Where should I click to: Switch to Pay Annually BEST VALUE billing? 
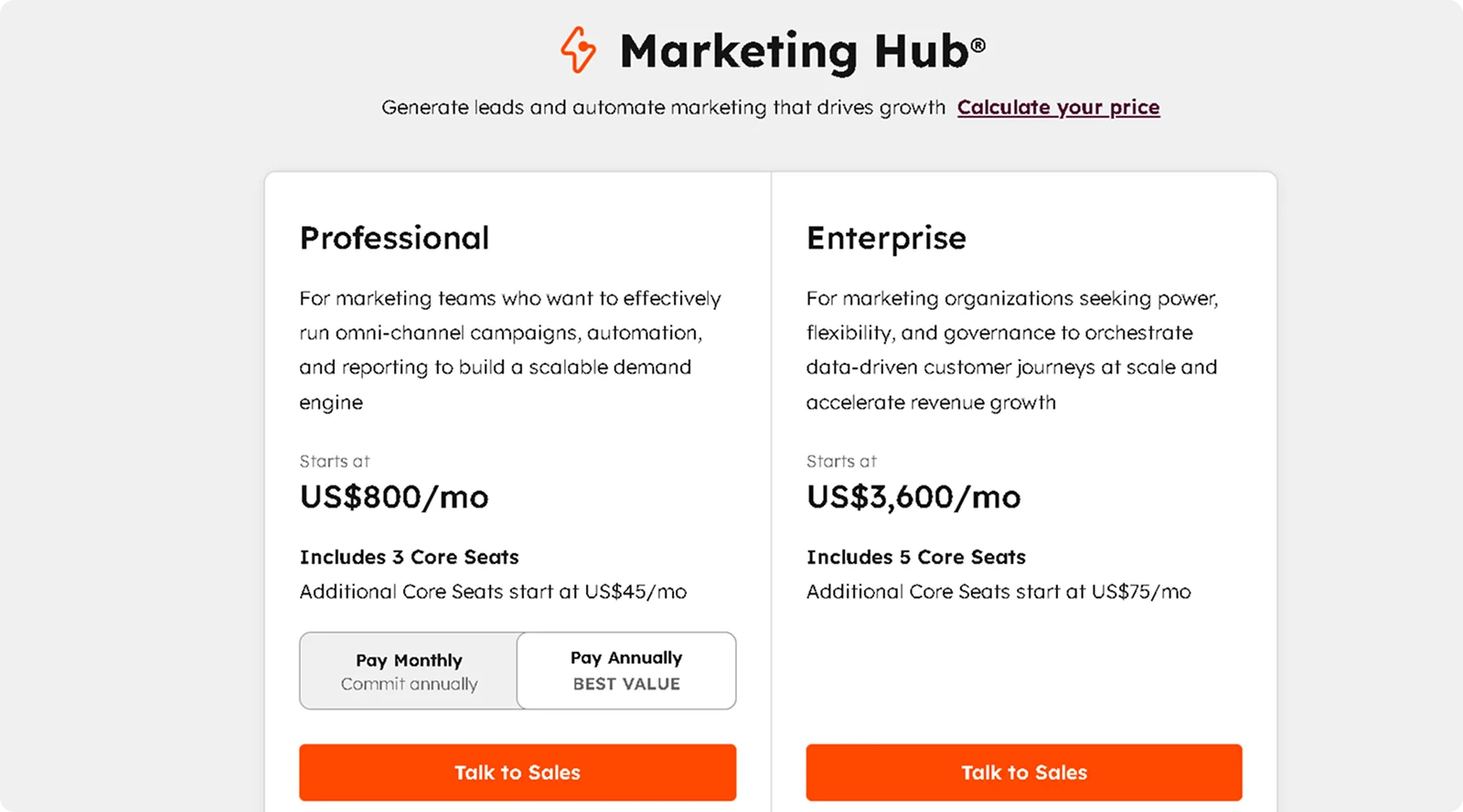(625, 670)
